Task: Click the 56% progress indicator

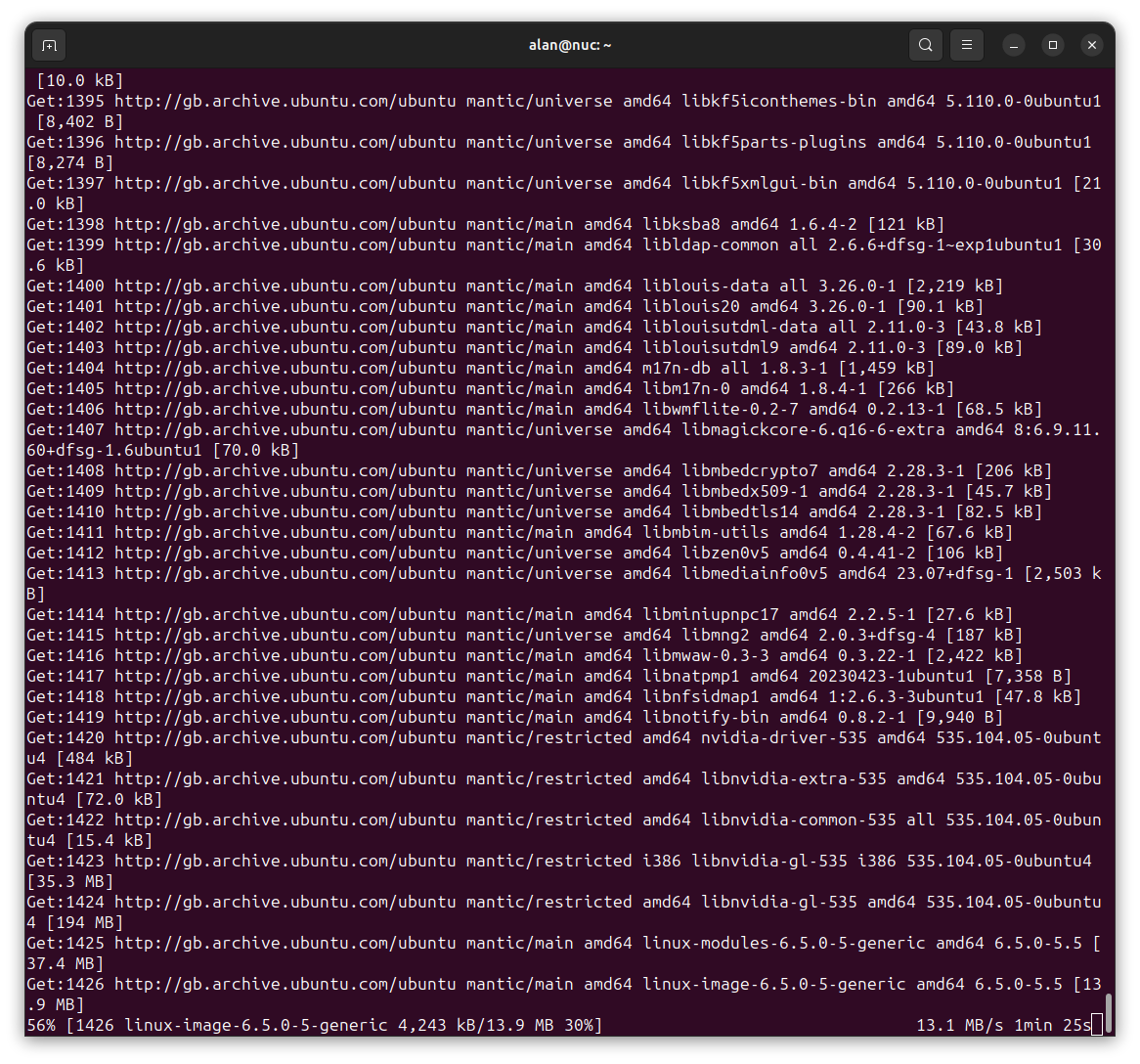Action: 41,1026
